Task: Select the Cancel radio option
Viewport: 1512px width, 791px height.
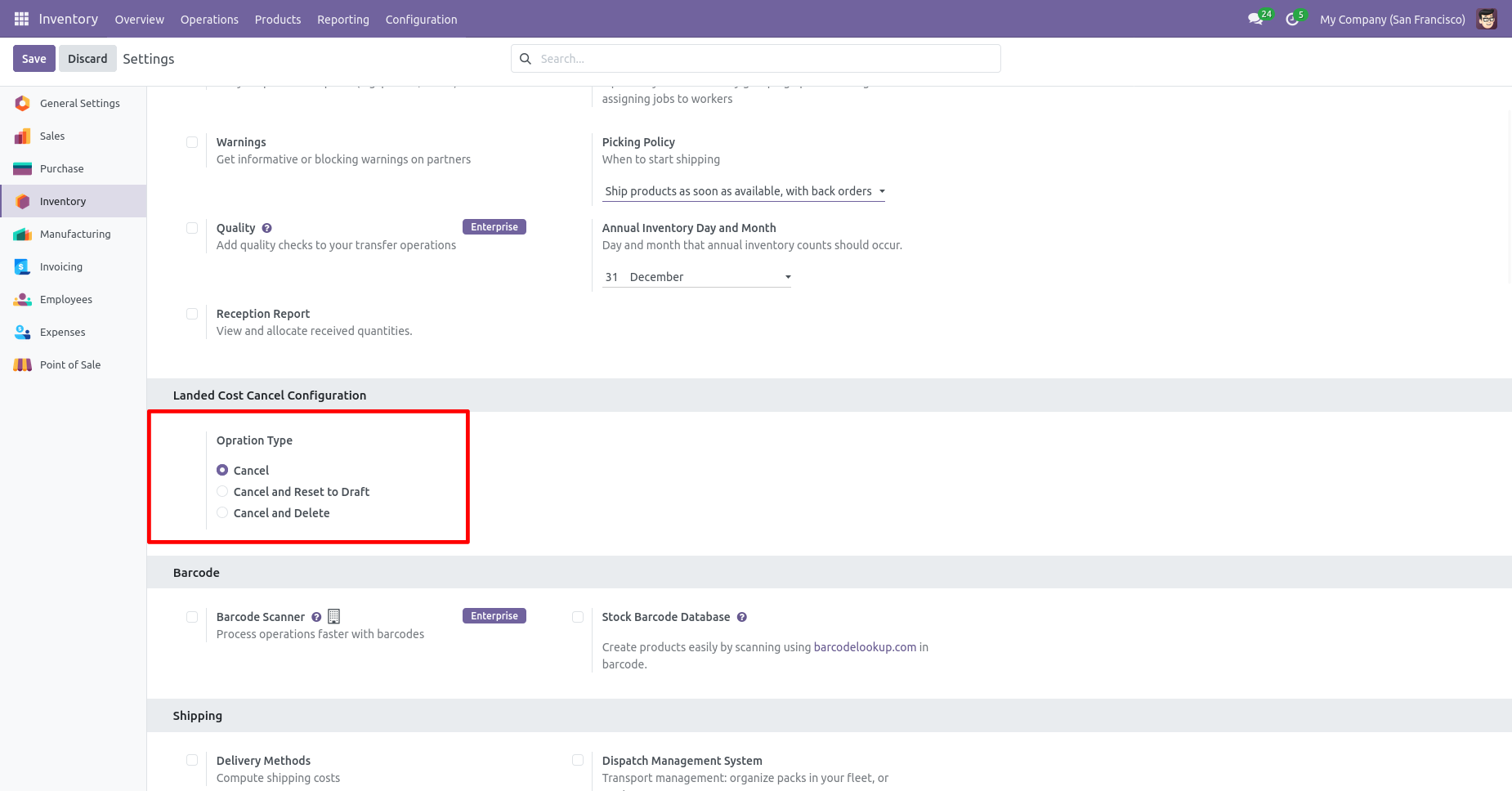Action: point(222,470)
